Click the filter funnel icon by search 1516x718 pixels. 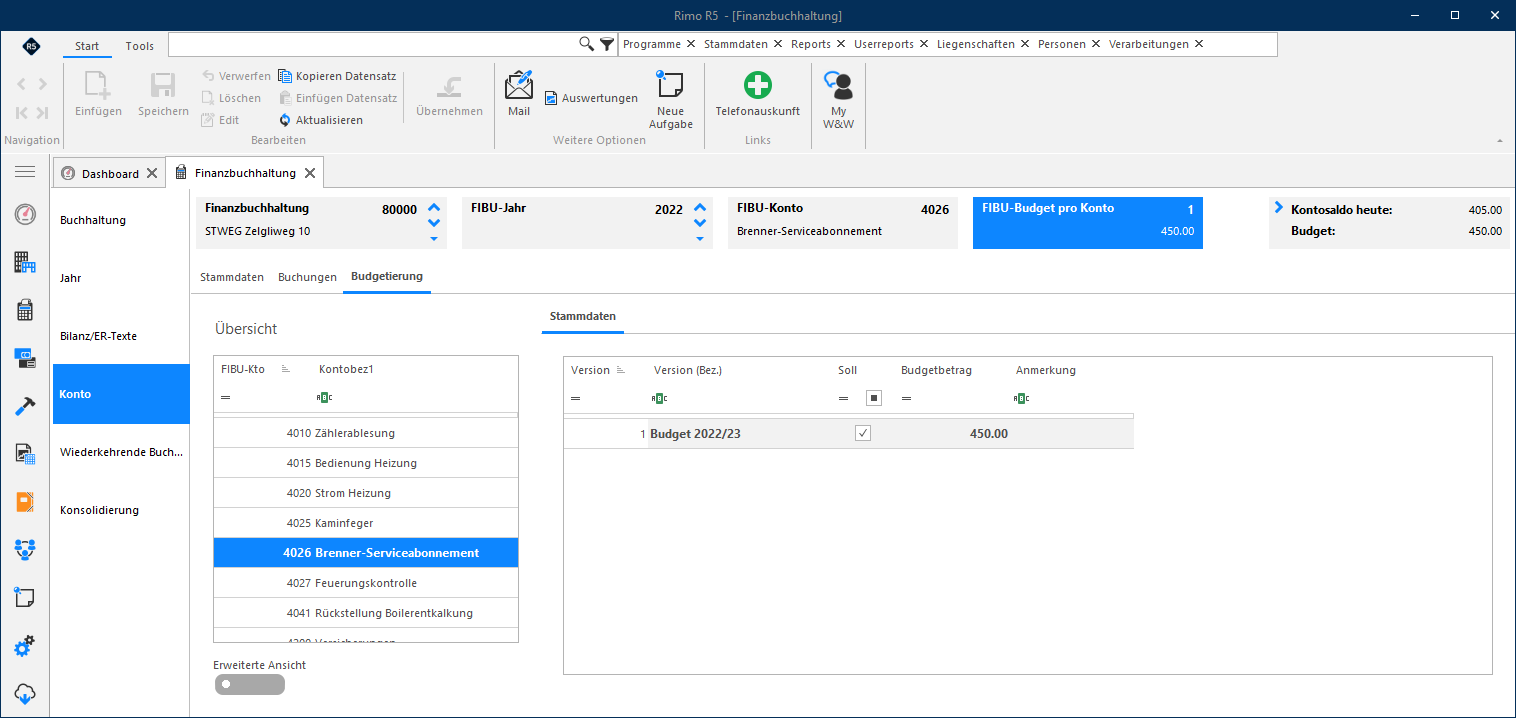(607, 44)
